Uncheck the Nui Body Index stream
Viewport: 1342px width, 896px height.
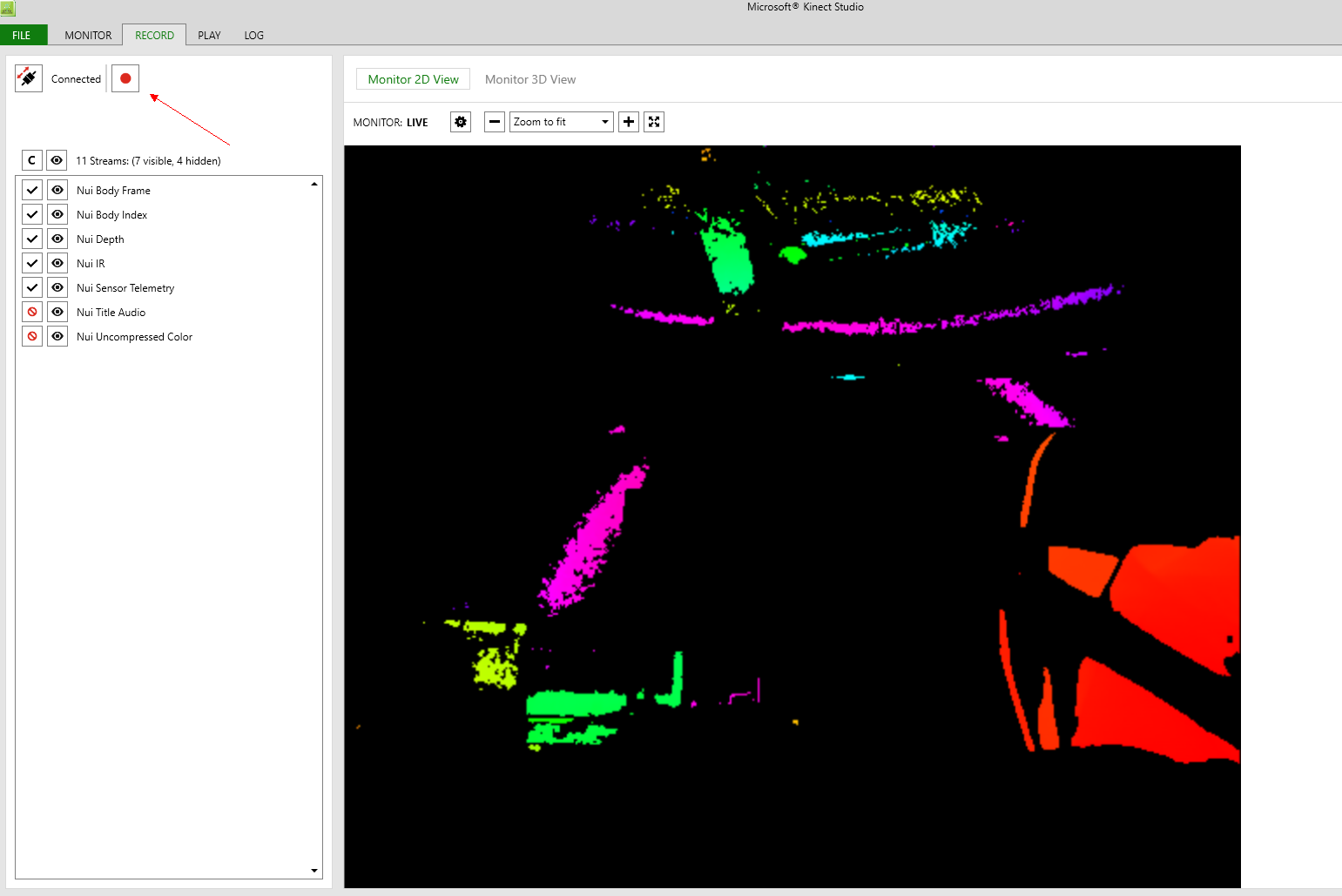coord(31,214)
